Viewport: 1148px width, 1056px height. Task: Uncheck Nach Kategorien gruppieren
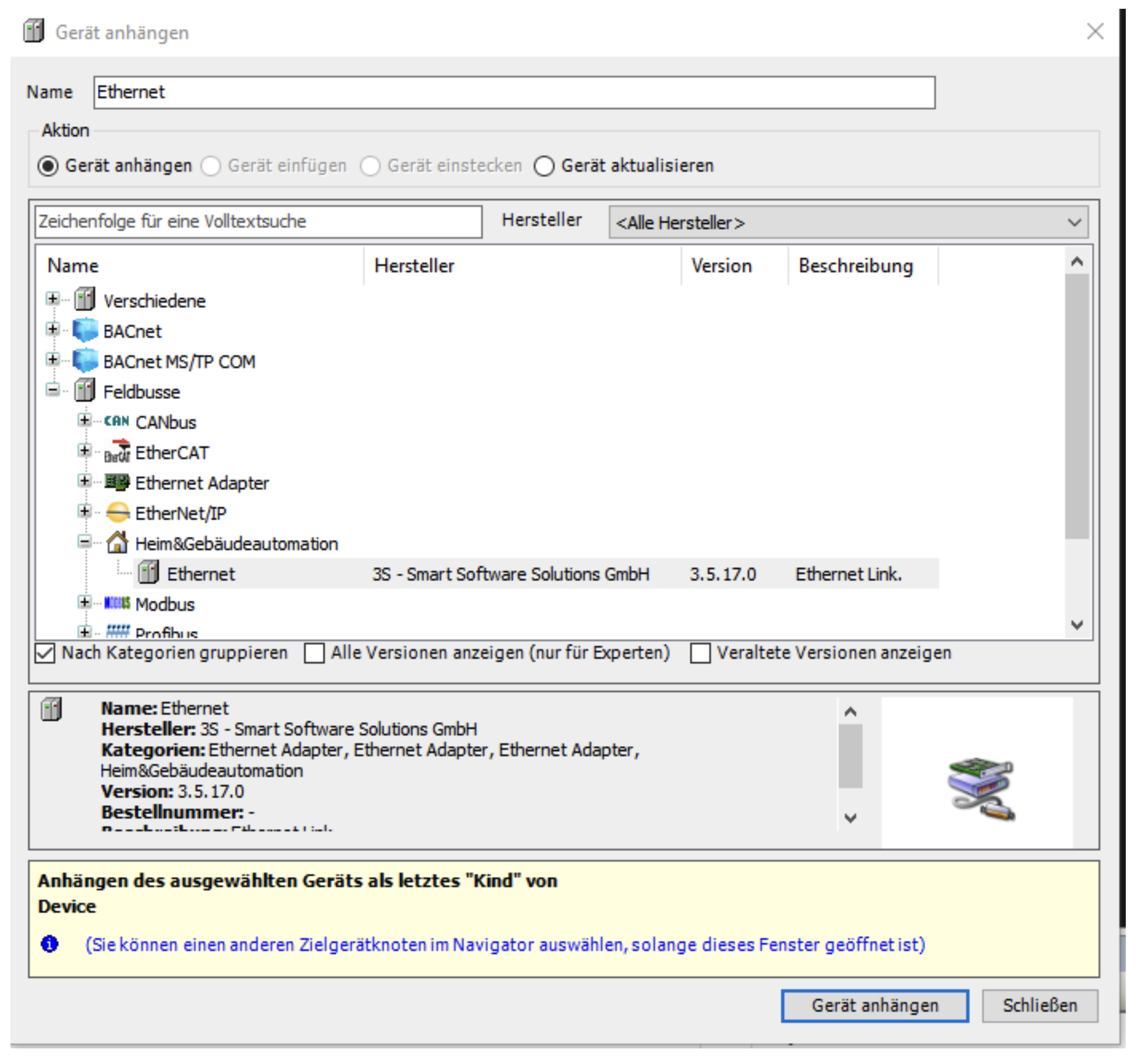pyautogui.click(x=45, y=653)
